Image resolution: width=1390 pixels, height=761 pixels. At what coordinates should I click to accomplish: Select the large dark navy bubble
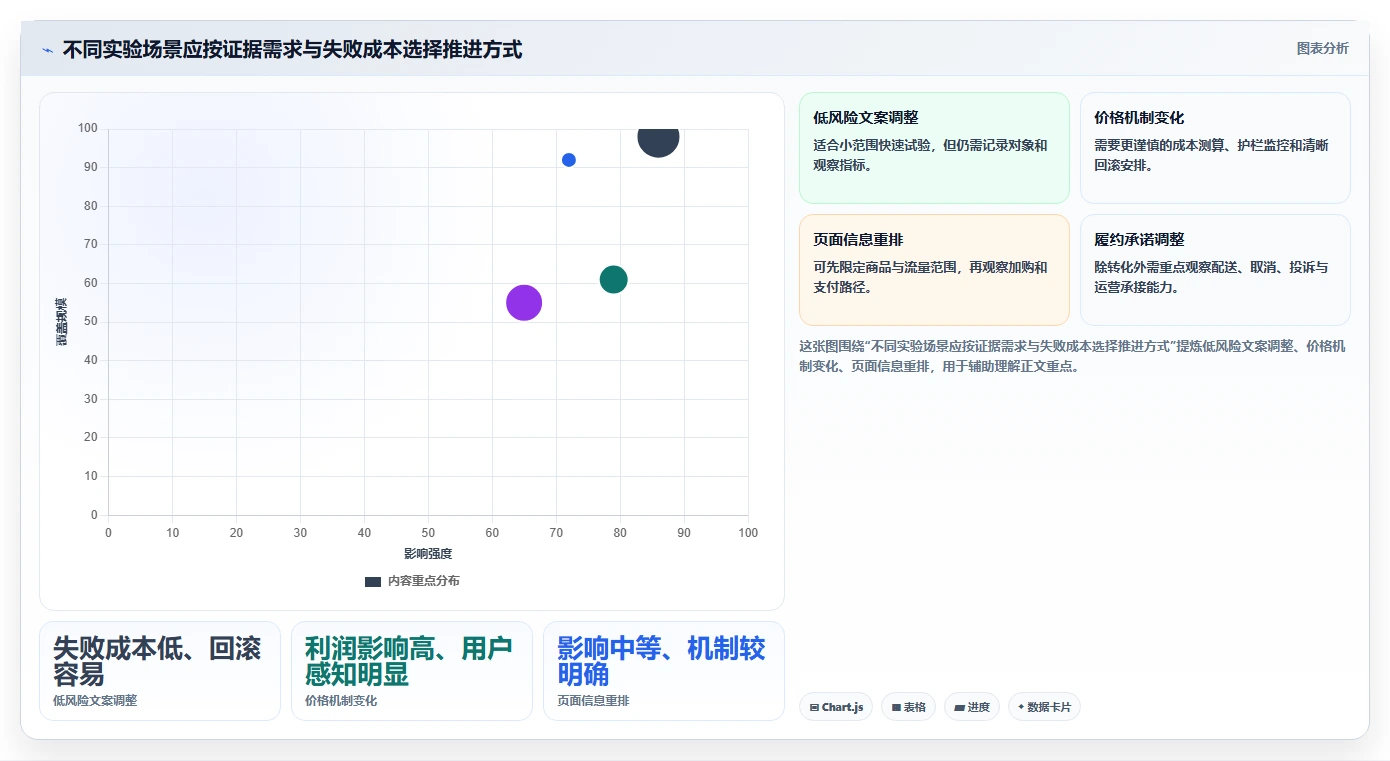point(658,138)
